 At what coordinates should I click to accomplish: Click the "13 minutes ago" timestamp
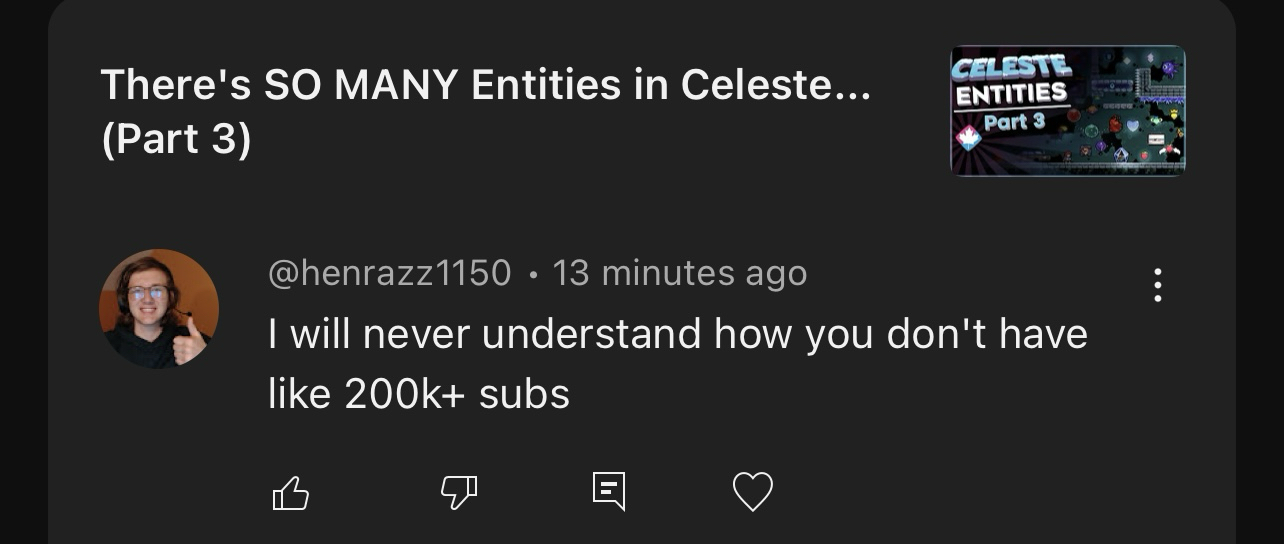679,273
